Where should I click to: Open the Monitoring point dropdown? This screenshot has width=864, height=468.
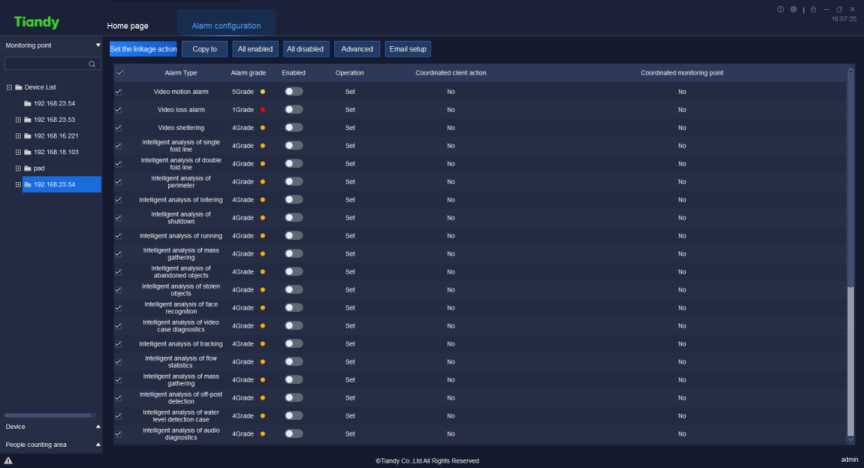(98, 45)
